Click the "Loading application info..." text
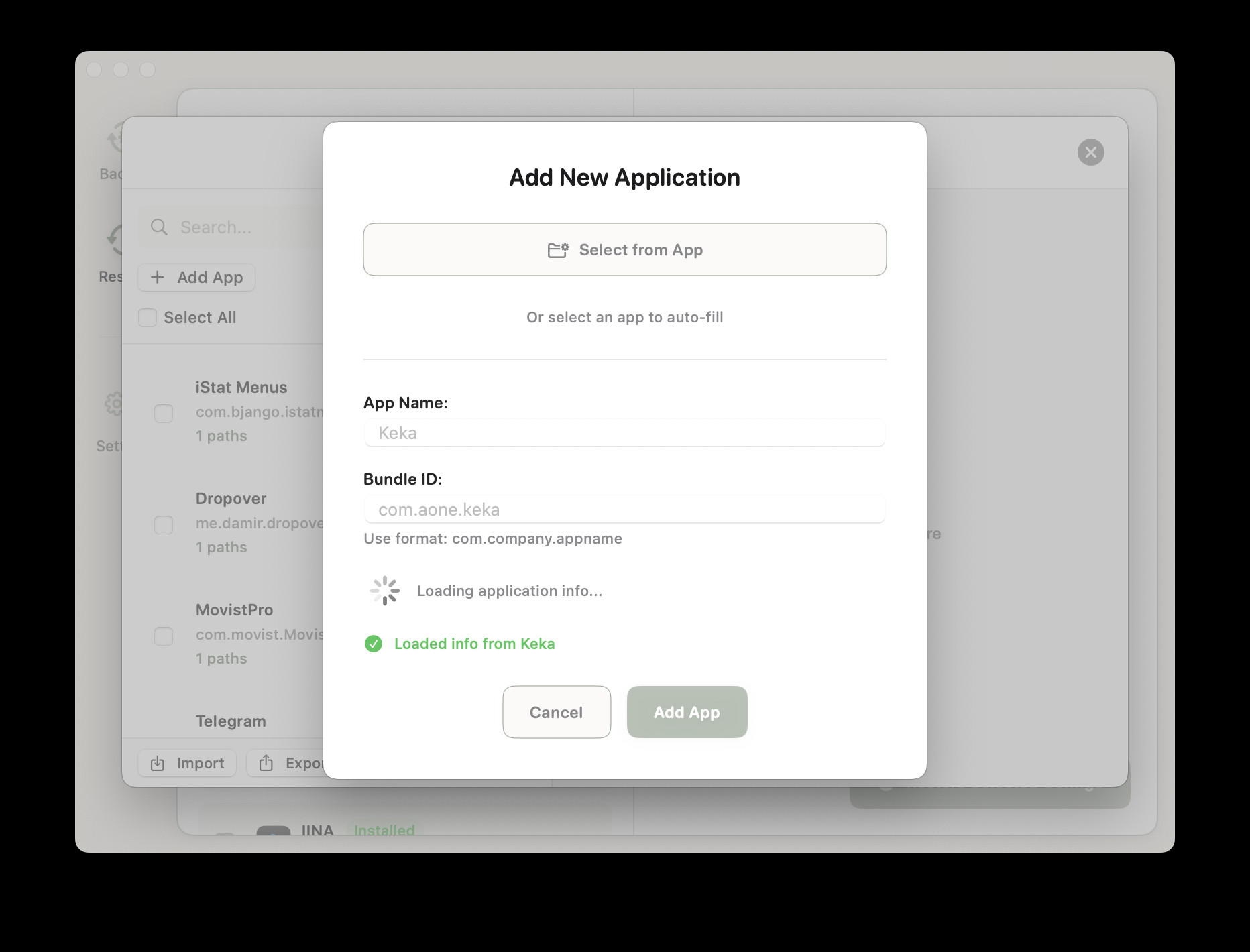 510,591
